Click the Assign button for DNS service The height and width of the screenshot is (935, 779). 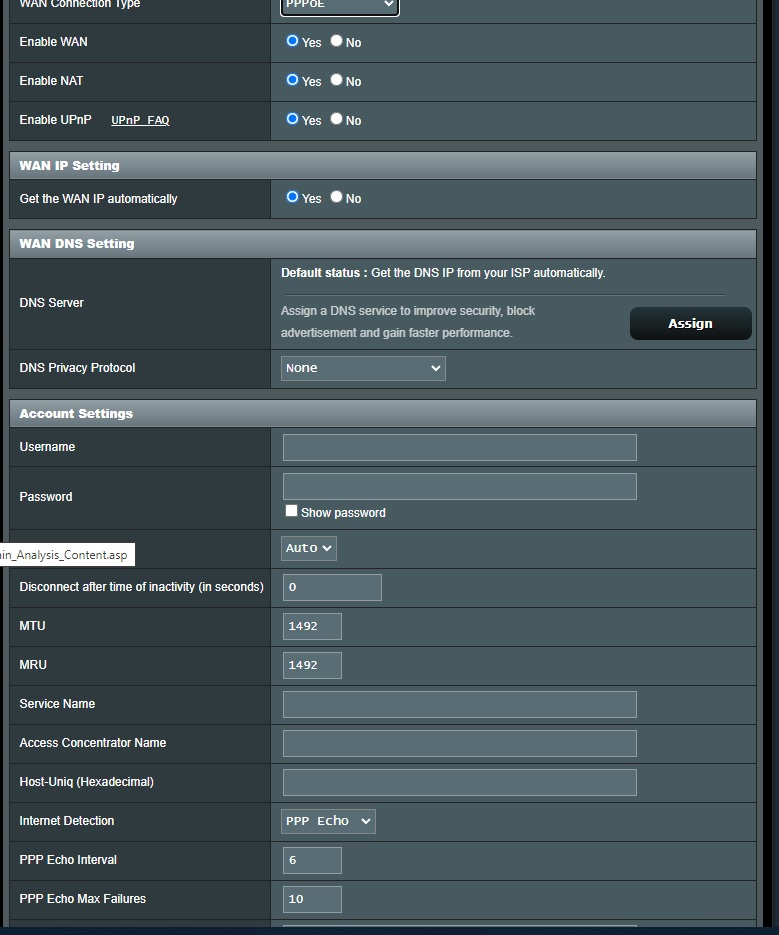click(690, 323)
